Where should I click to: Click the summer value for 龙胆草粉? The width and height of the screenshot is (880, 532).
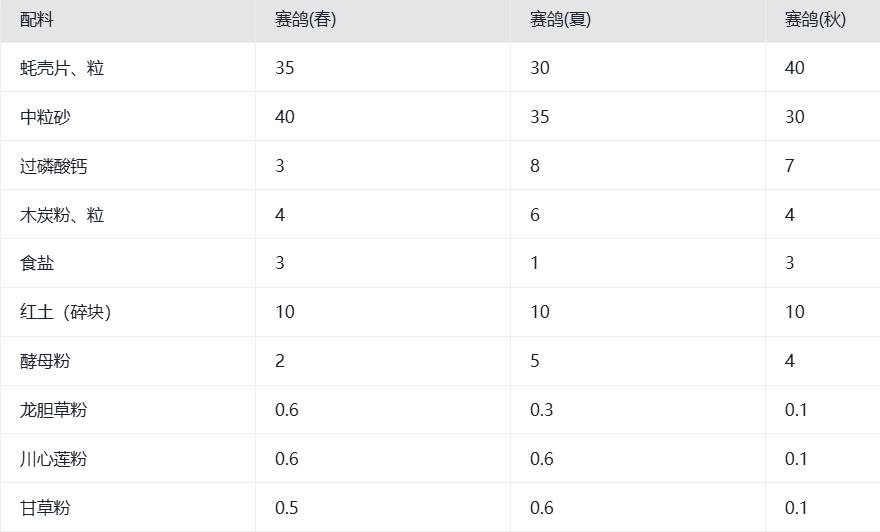[542, 410]
